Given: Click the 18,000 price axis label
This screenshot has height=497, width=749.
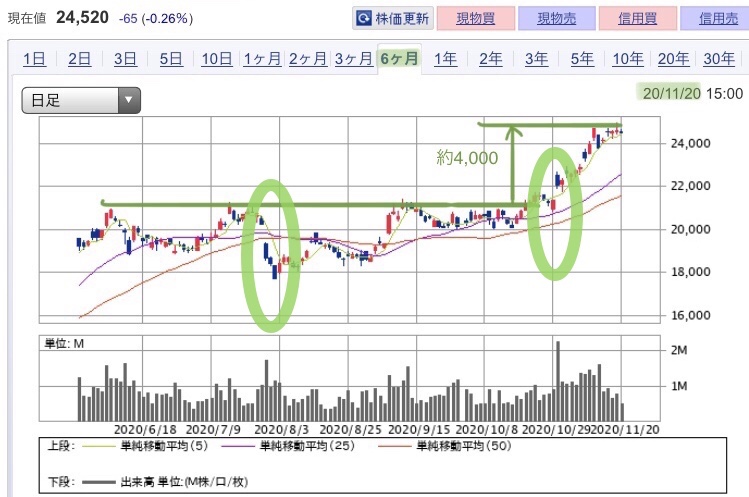Looking at the screenshot, I should point(690,272).
